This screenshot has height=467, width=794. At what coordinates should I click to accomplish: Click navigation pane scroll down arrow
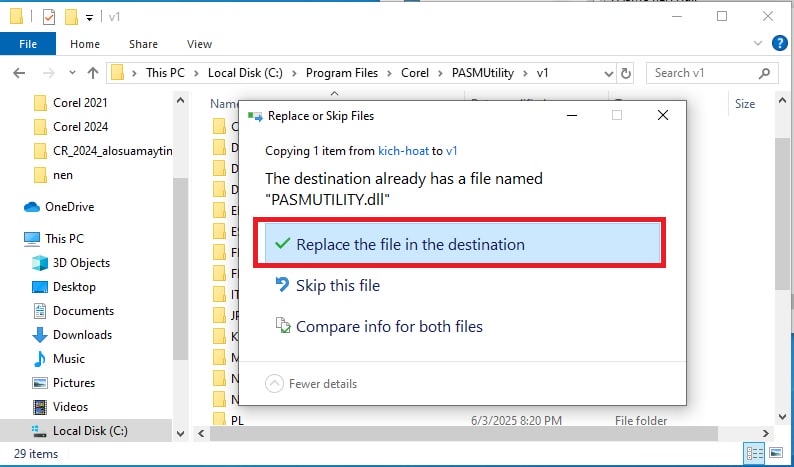(x=180, y=434)
